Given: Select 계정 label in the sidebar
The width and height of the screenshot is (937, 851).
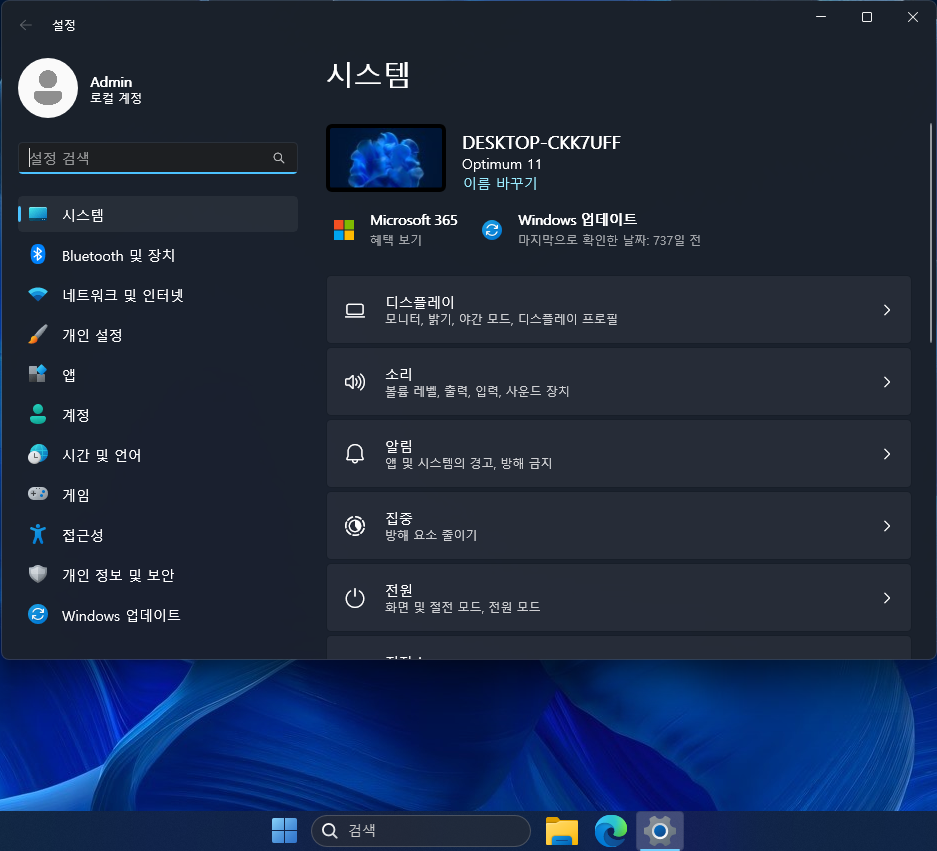Looking at the screenshot, I should pos(76,415).
